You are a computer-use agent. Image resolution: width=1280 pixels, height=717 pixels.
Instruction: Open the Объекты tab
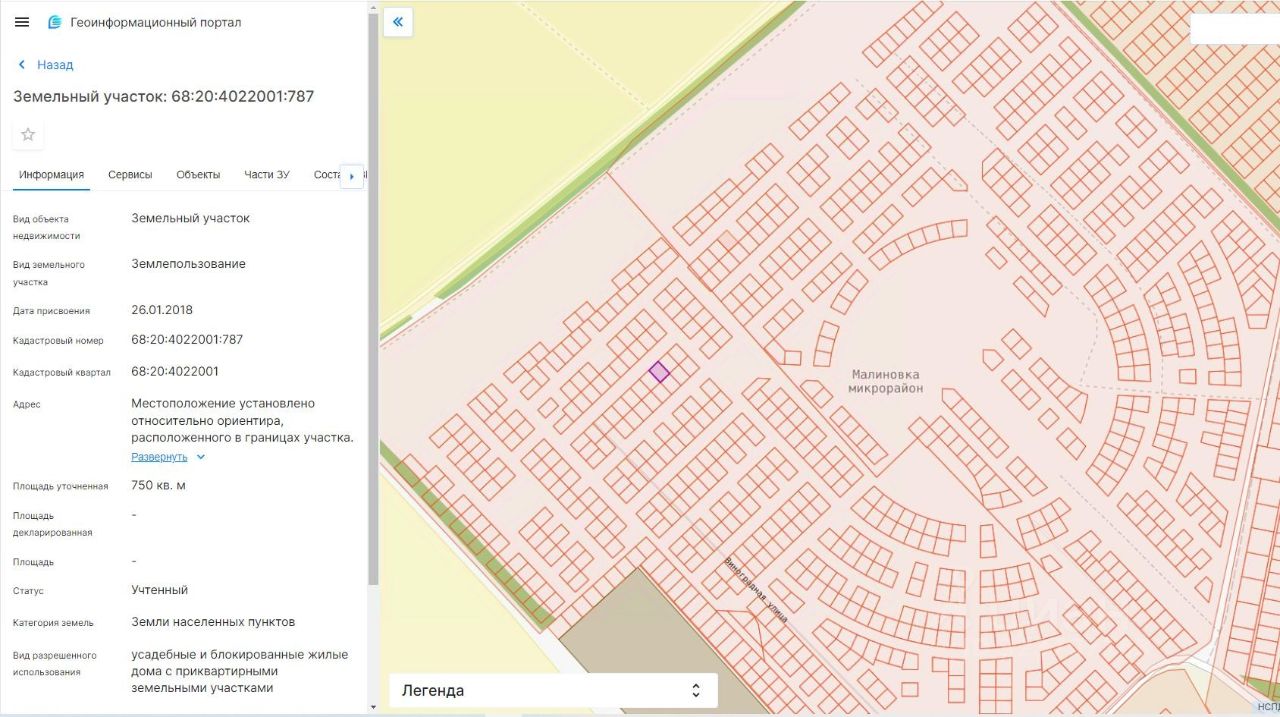point(198,175)
